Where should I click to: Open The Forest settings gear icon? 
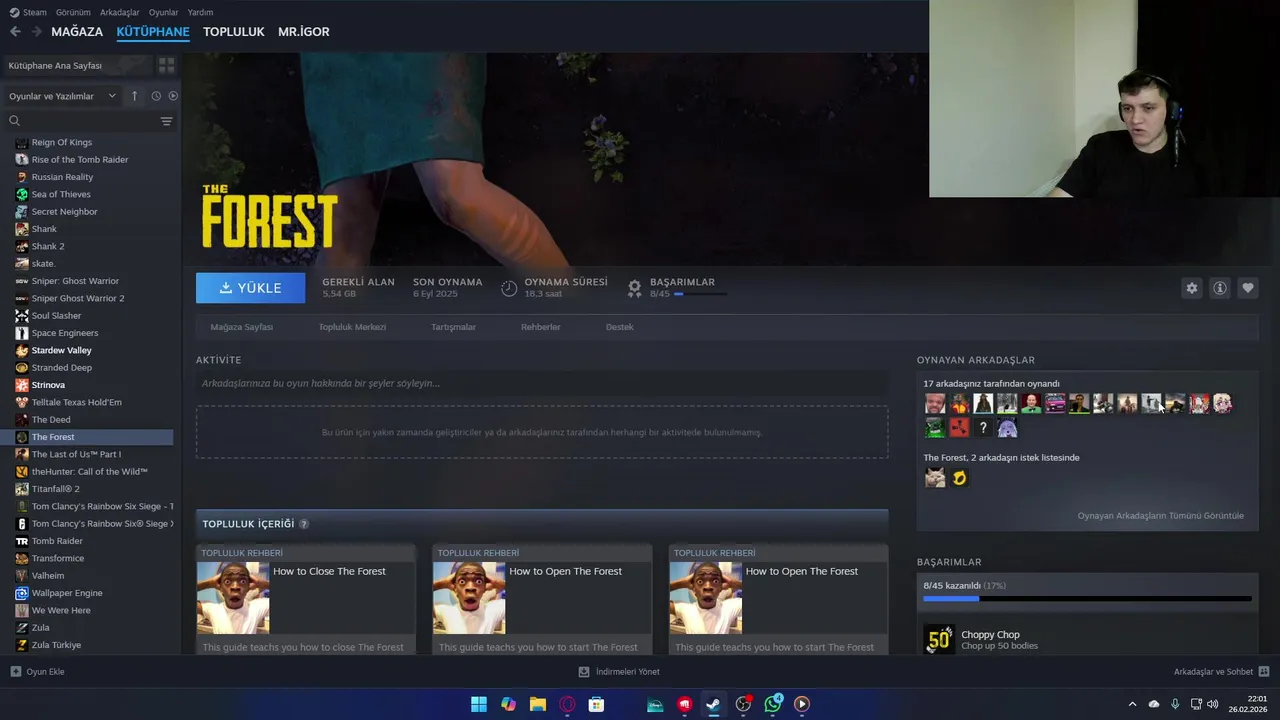1192,288
